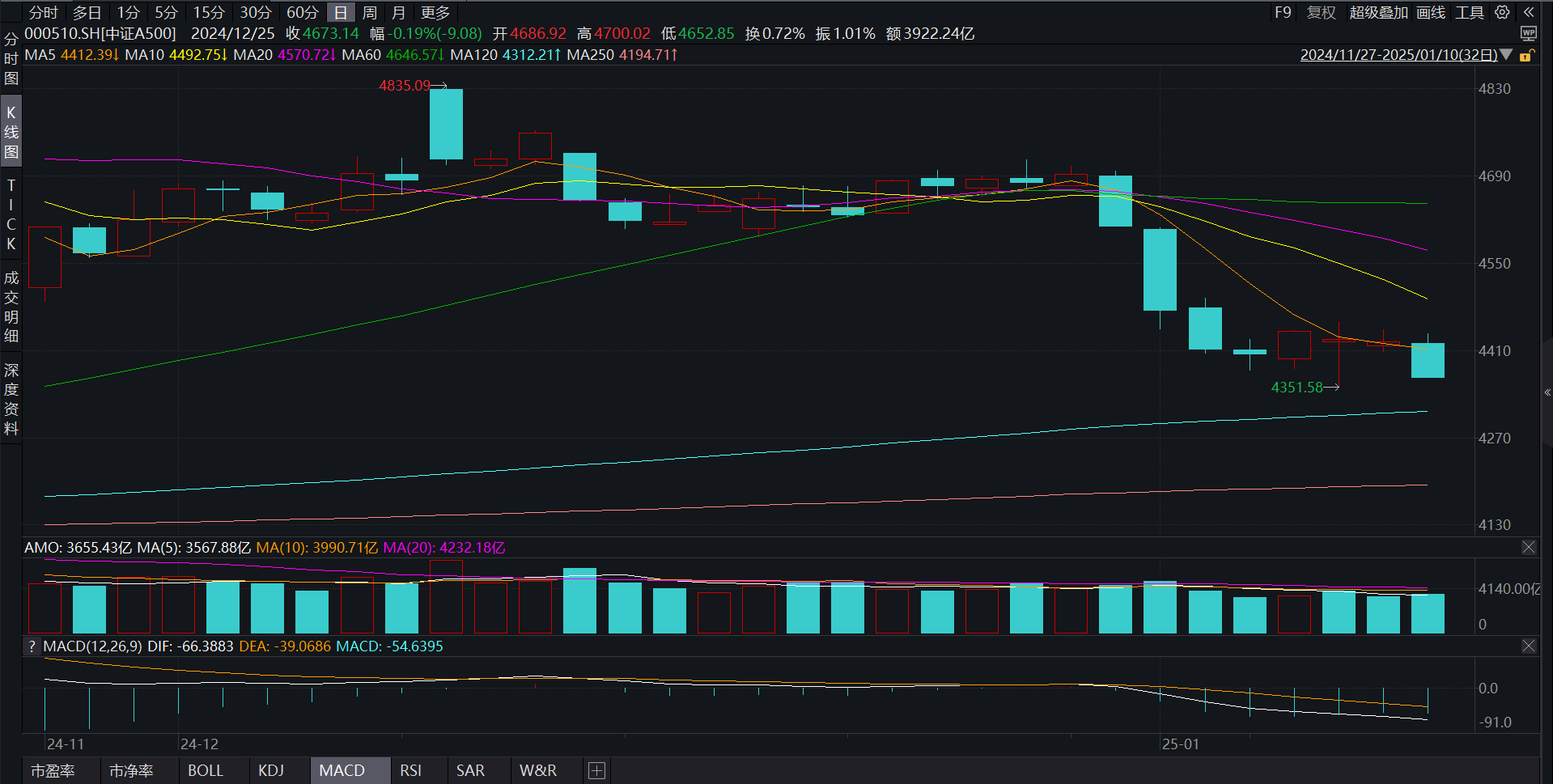The image size is (1553, 784).
Task: Click high price label 4835.09
Action: (x=405, y=86)
